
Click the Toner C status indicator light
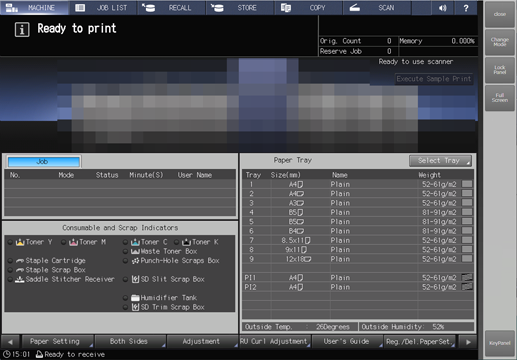click(x=125, y=242)
